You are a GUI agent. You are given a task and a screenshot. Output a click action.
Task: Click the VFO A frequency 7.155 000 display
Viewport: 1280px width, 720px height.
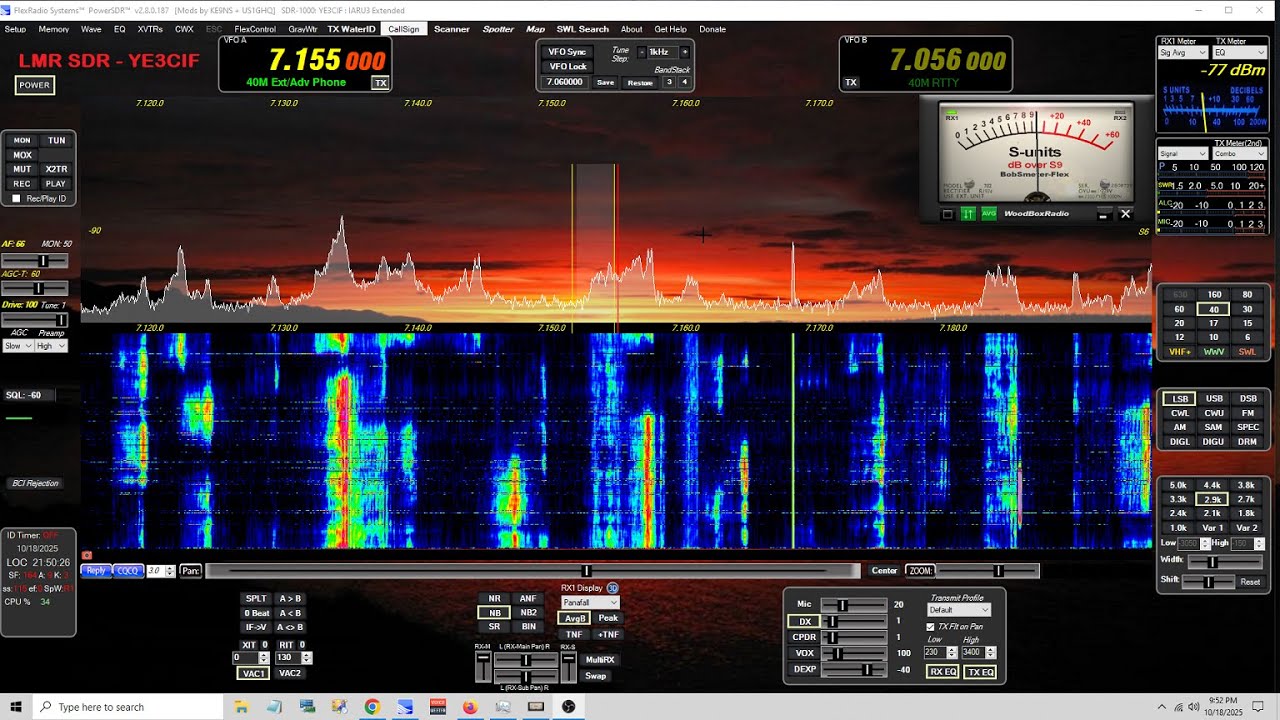[x=327, y=59]
